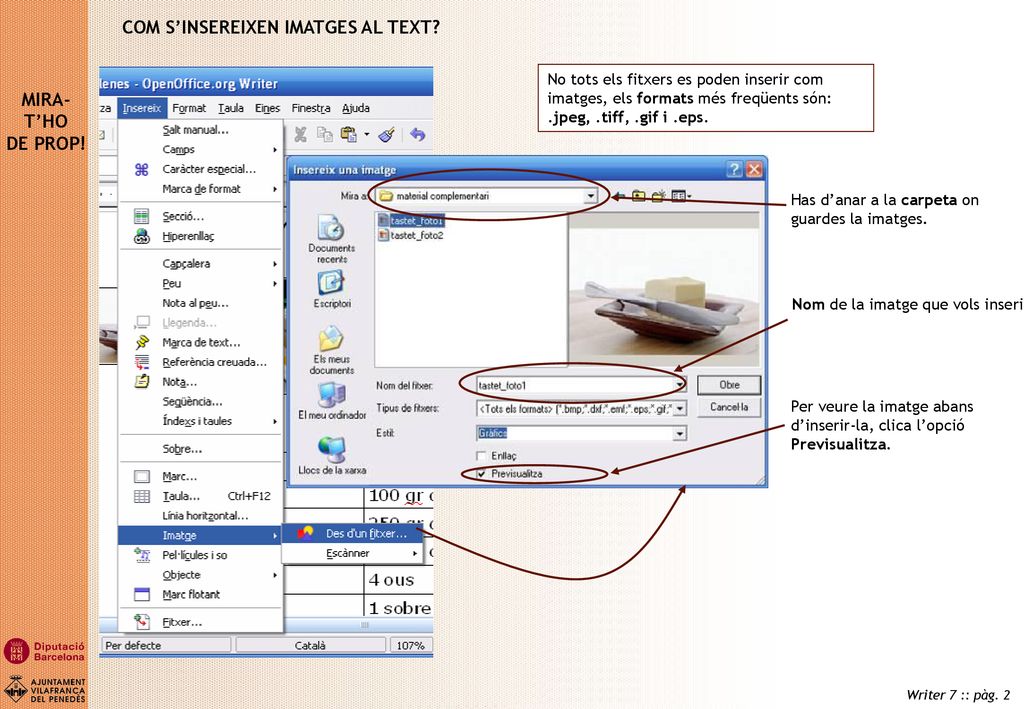Choose Salt manual from Insereix menu
Image resolution: width=1024 pixels, height=709 pixels.
(200, 130)
